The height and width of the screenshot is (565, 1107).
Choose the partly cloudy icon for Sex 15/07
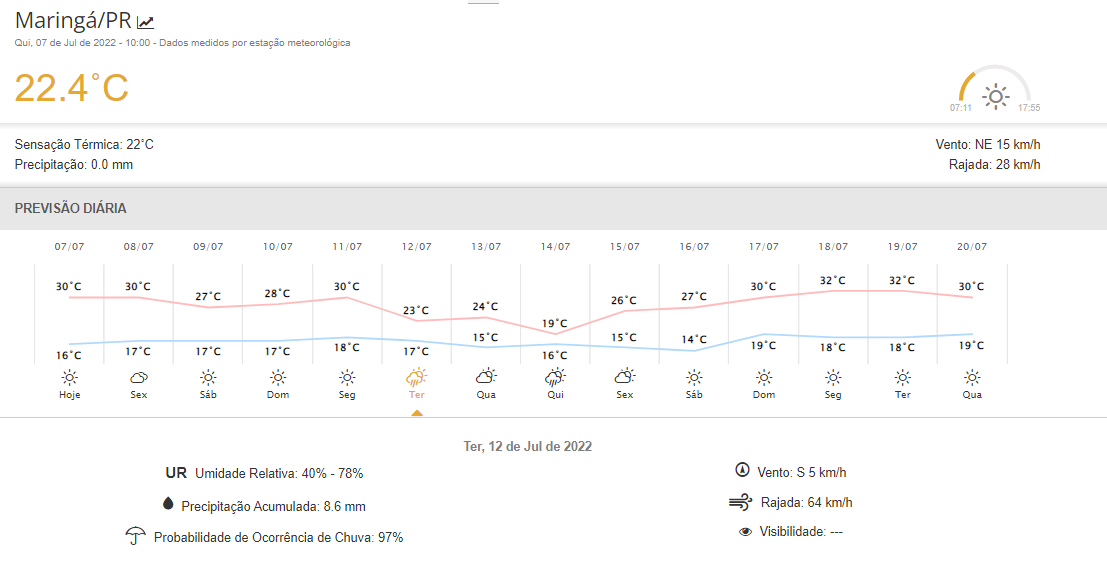coord(625,377)
